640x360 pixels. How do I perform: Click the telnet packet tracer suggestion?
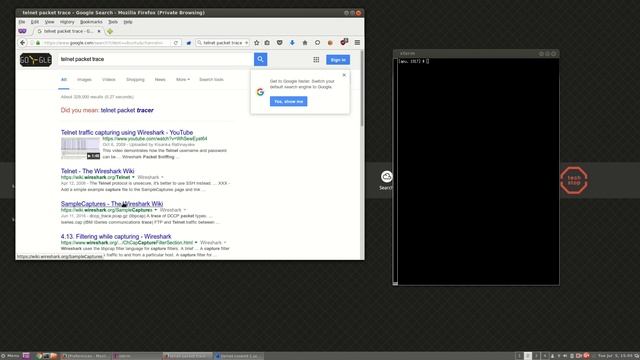pyautogui.click(x=127, y=110)
